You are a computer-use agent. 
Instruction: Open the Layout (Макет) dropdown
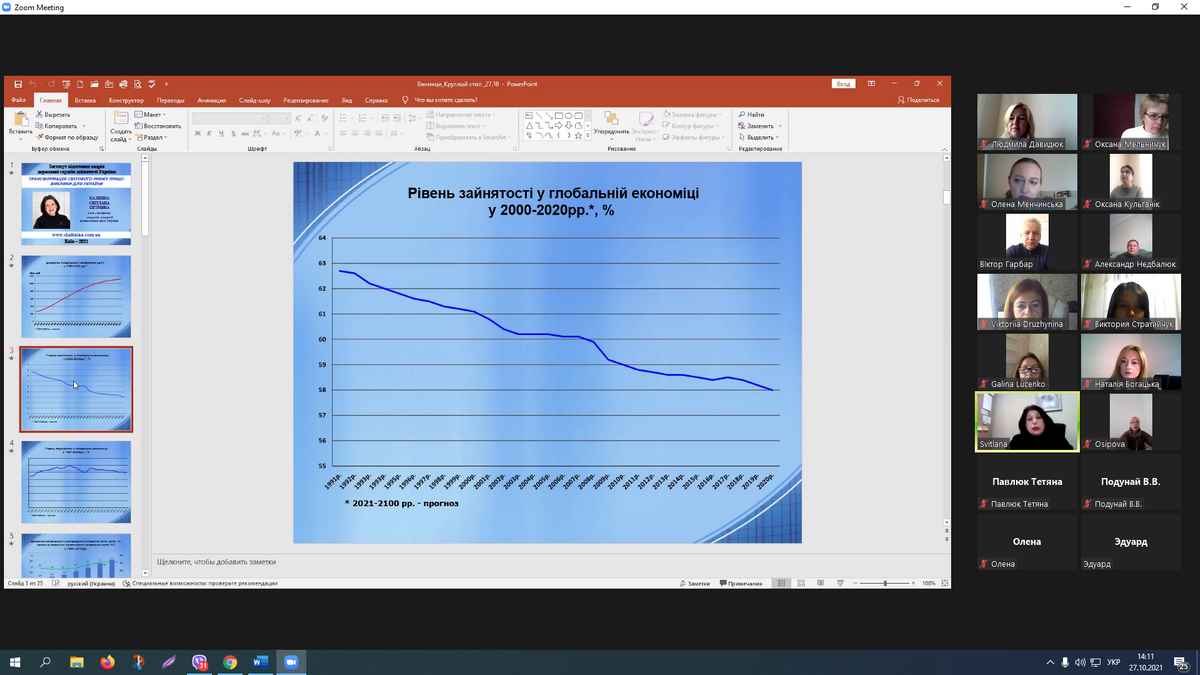[152, 115]
